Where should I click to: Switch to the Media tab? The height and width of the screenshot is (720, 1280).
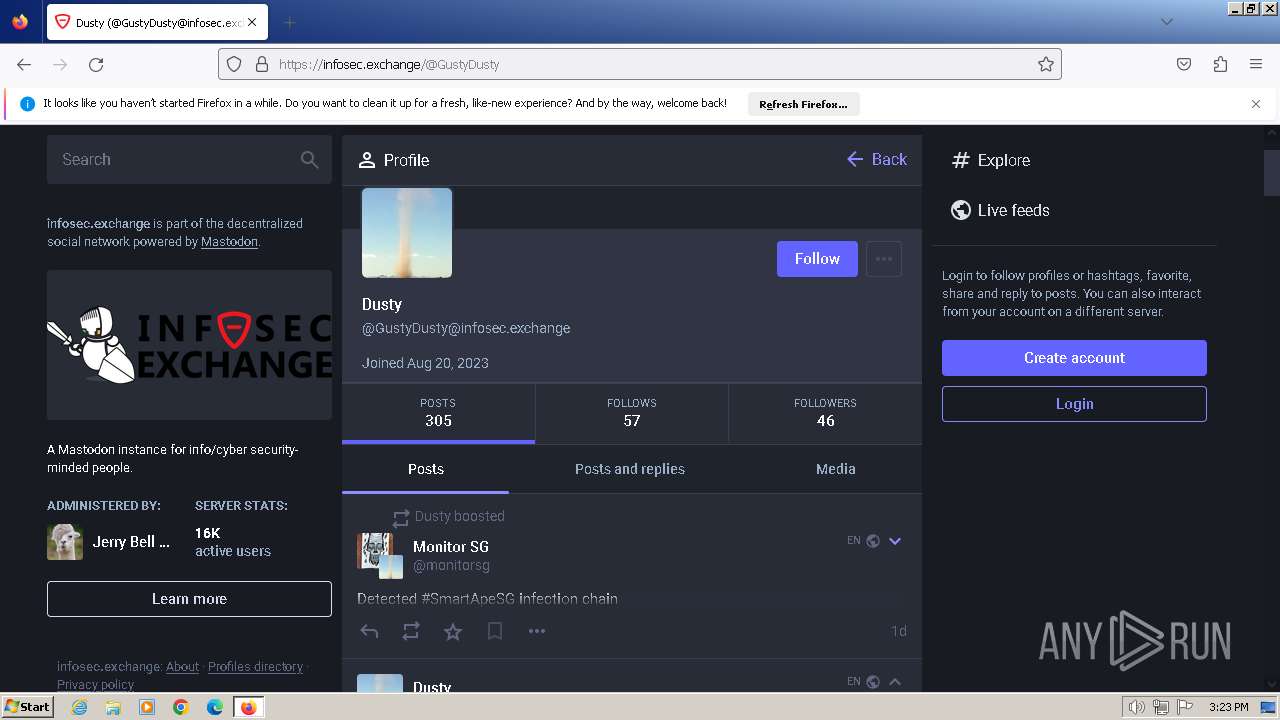836,469
